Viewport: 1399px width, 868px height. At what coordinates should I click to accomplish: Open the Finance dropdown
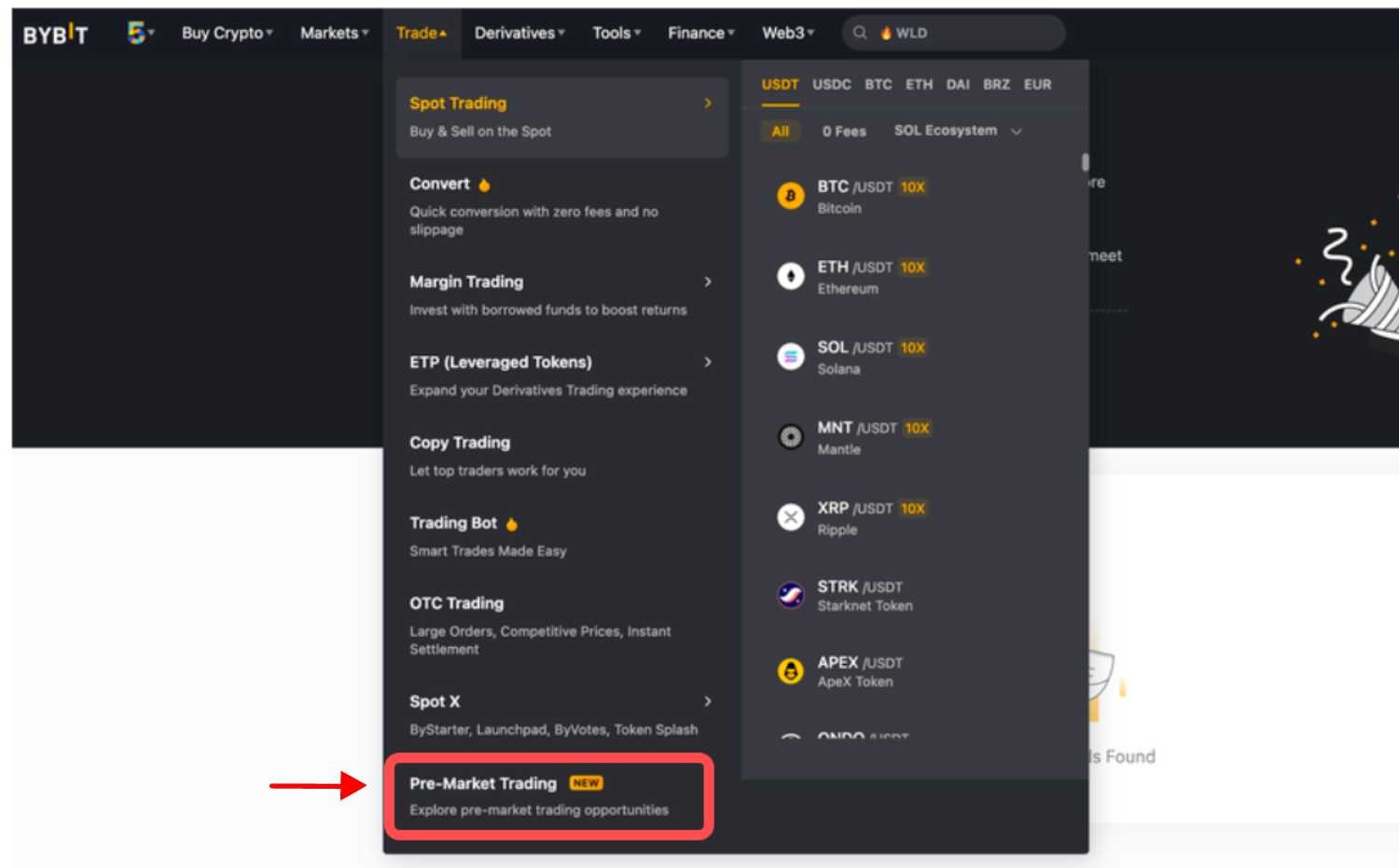(x=700, y=33)
